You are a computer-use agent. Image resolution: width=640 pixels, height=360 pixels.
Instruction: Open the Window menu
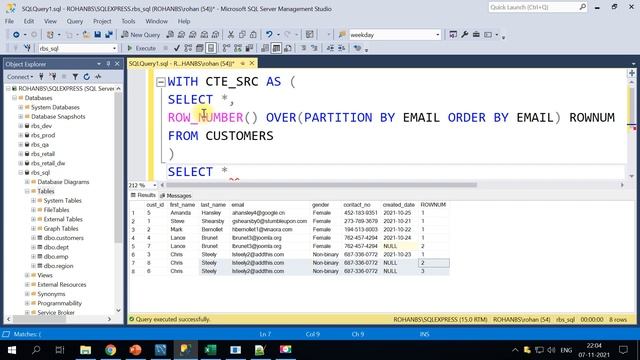(156, 21)
